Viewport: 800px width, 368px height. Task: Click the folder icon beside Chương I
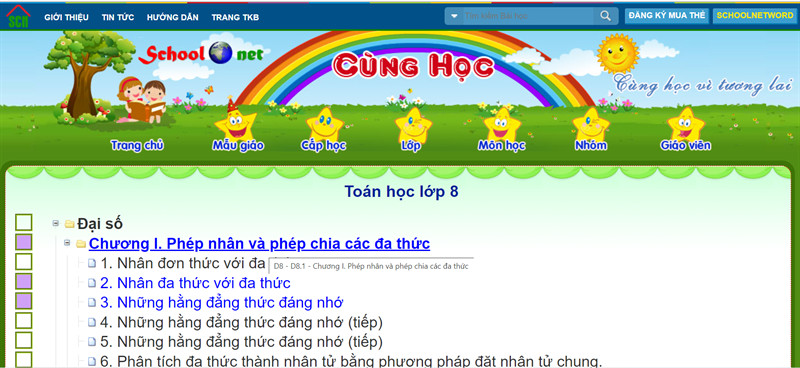click(x=81, y=244)
